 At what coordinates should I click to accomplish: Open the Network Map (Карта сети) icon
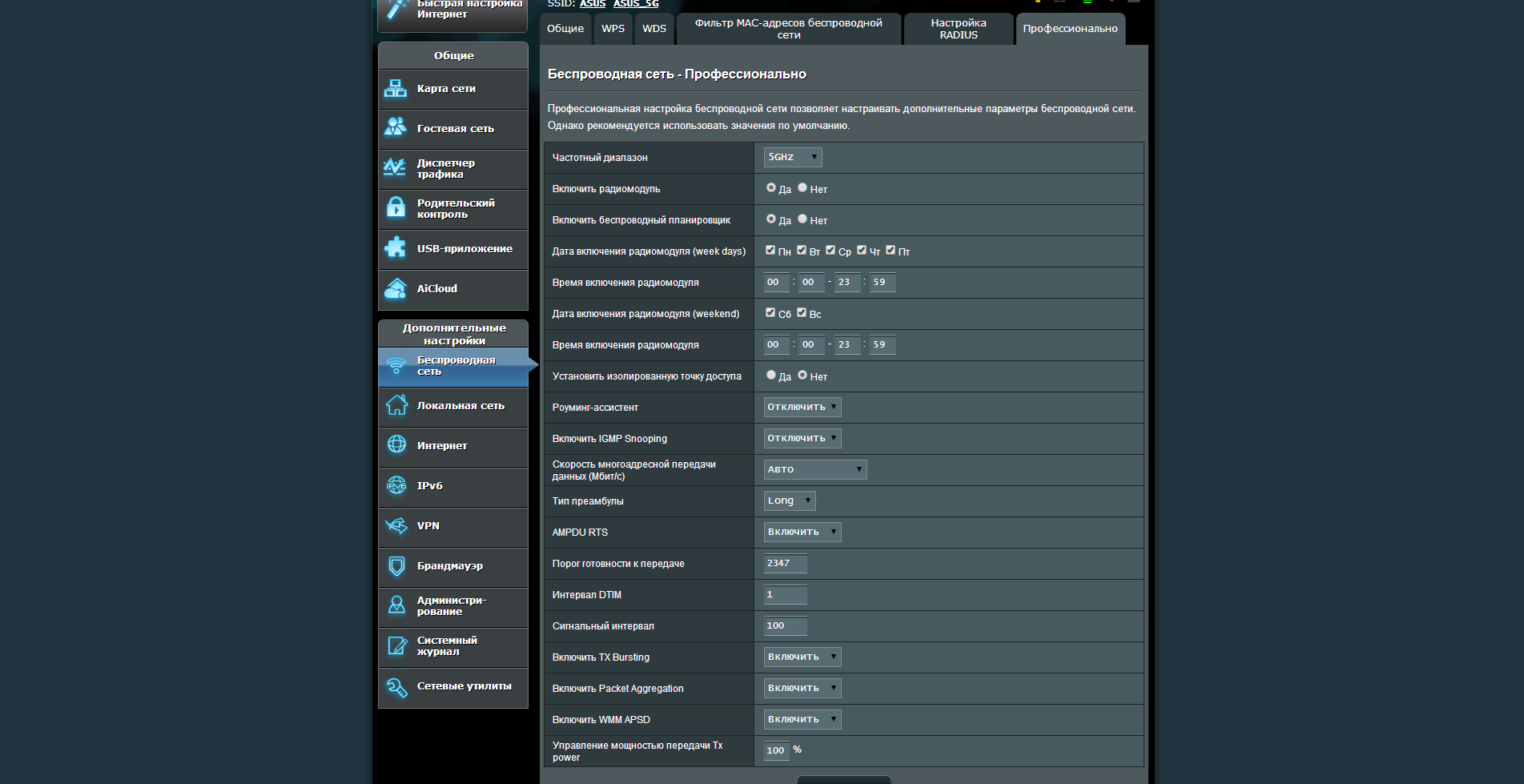(396, 88)
